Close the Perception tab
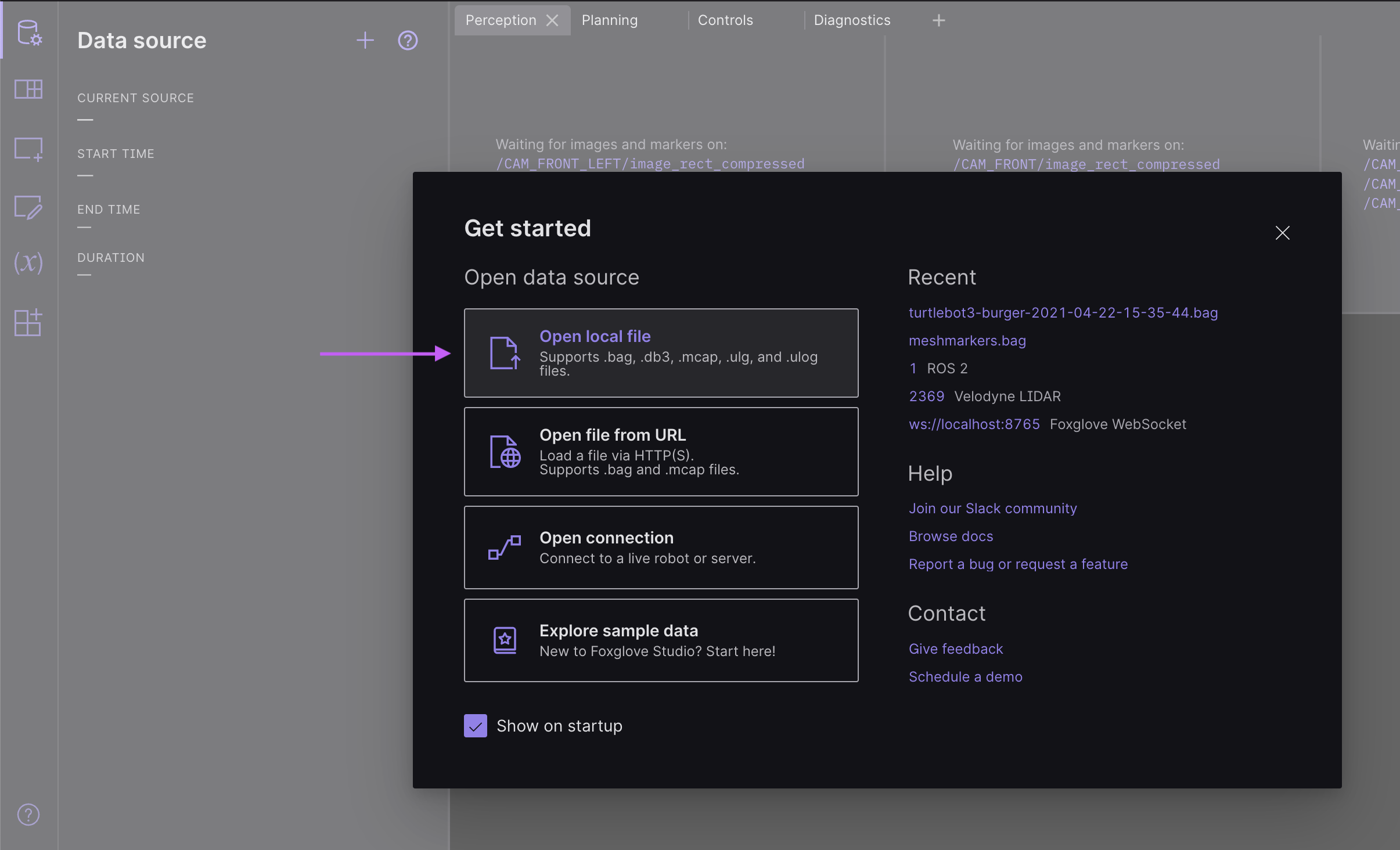 click(x=551, y=20)
